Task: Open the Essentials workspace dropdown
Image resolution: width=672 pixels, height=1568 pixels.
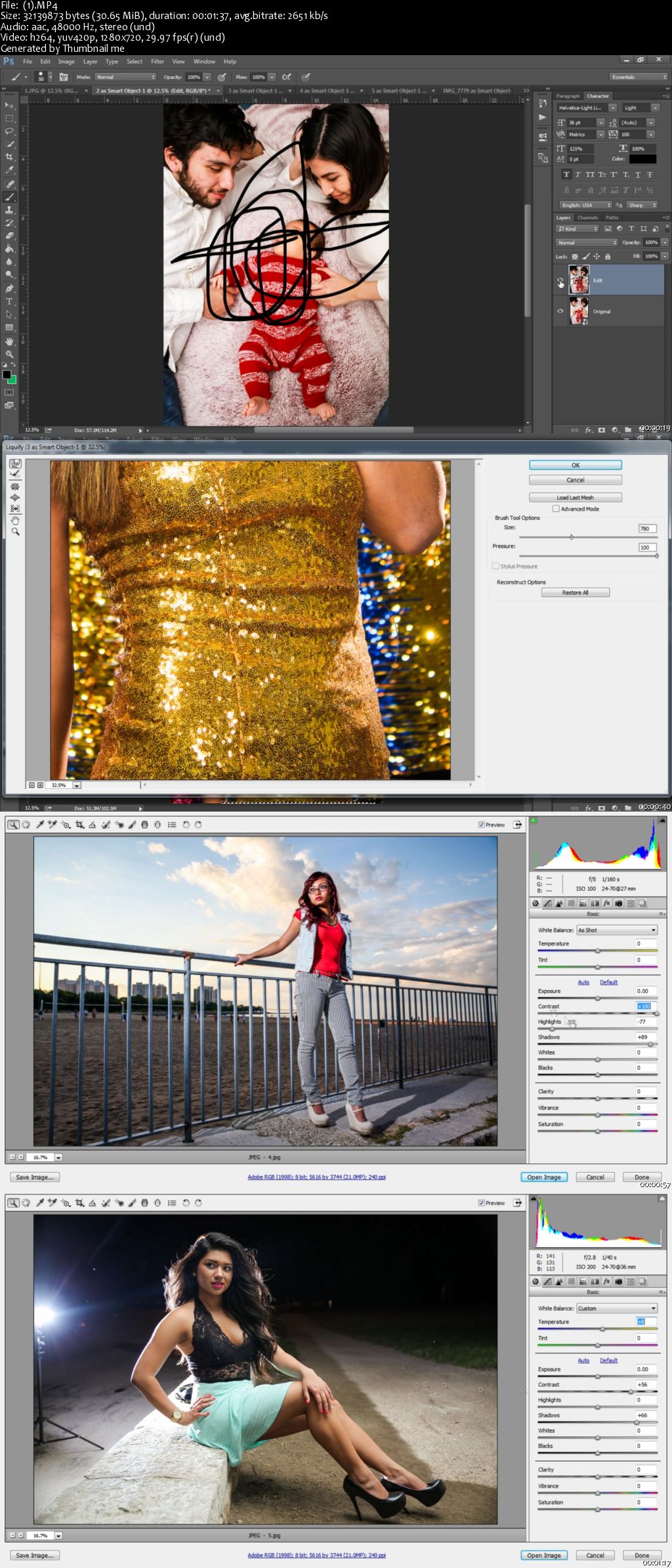Action: [x=638, y=77]
